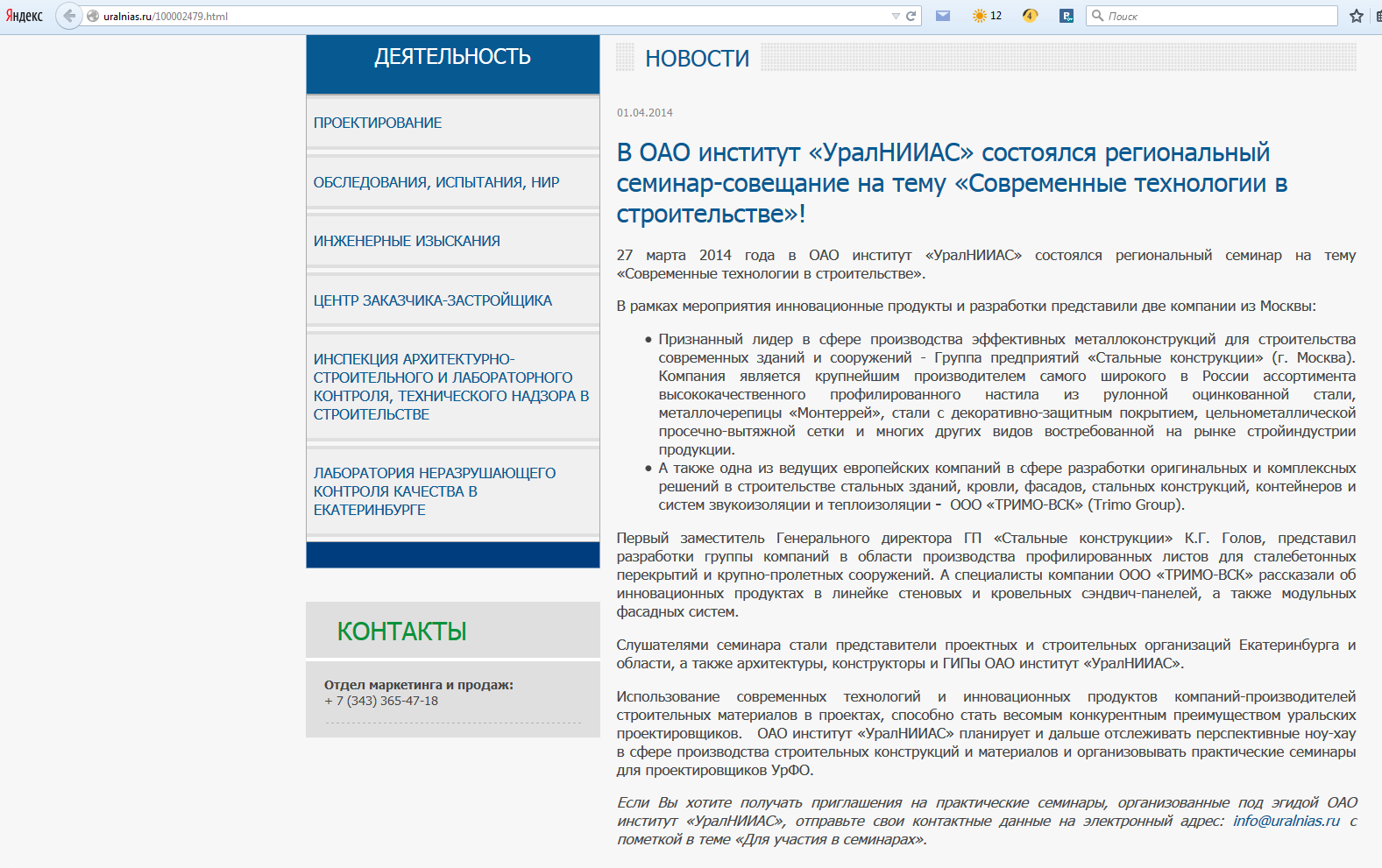The width and height of the screenshot is (1382, 868).
Task: Open ОБСЛЕДОВАНИЯ, ИСПЫТАНИЯ, НИР section
Action: coord(436,182)
